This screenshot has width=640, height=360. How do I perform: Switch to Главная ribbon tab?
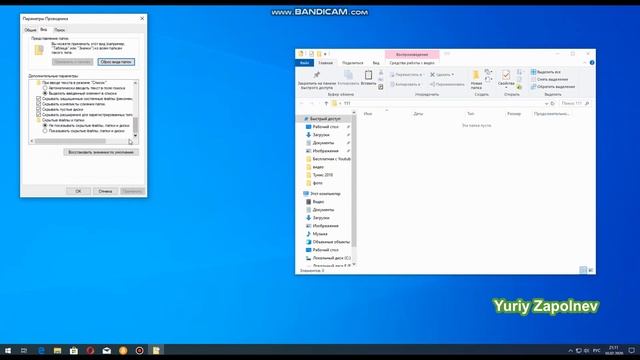325,63
